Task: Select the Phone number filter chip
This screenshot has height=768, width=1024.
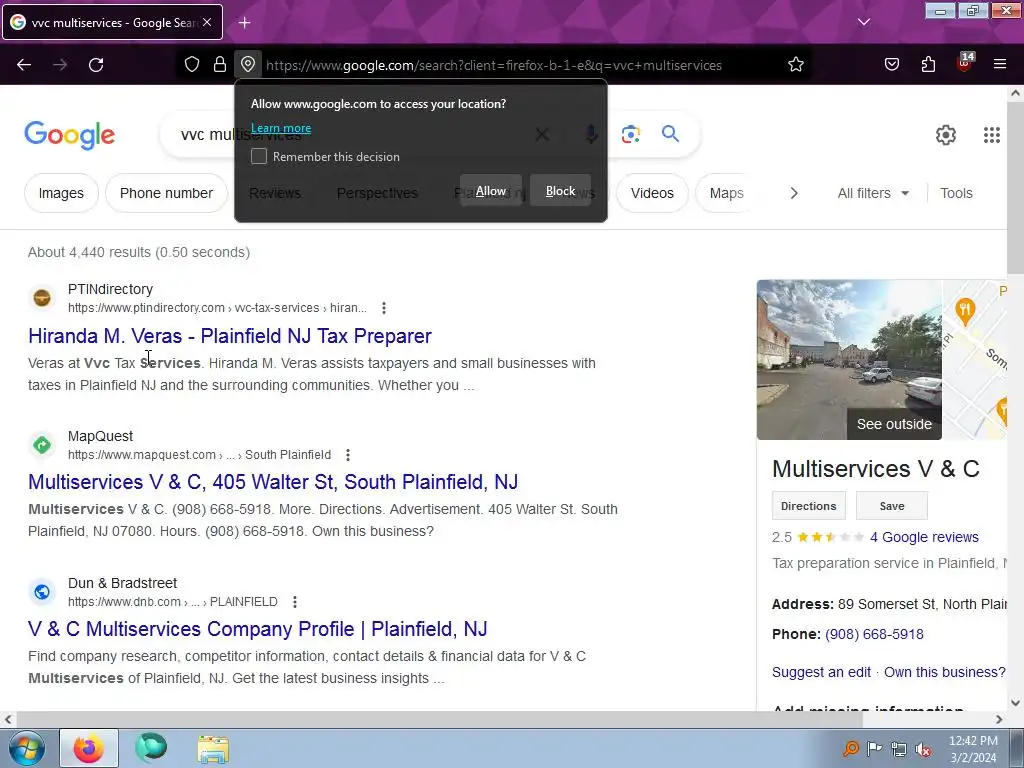Action: coord(167,193)
